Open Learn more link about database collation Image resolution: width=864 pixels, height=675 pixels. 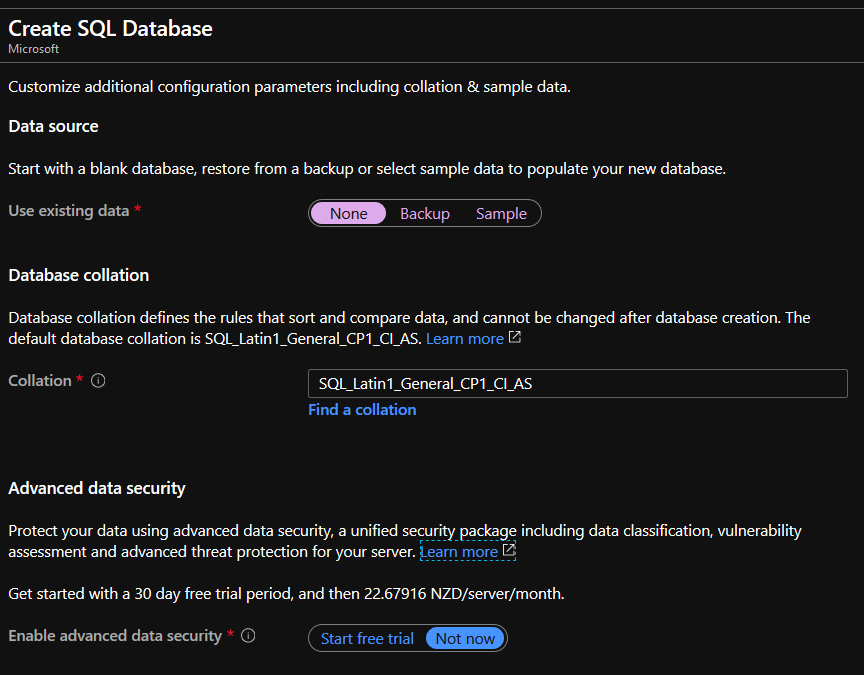click(x=465, y=338)
